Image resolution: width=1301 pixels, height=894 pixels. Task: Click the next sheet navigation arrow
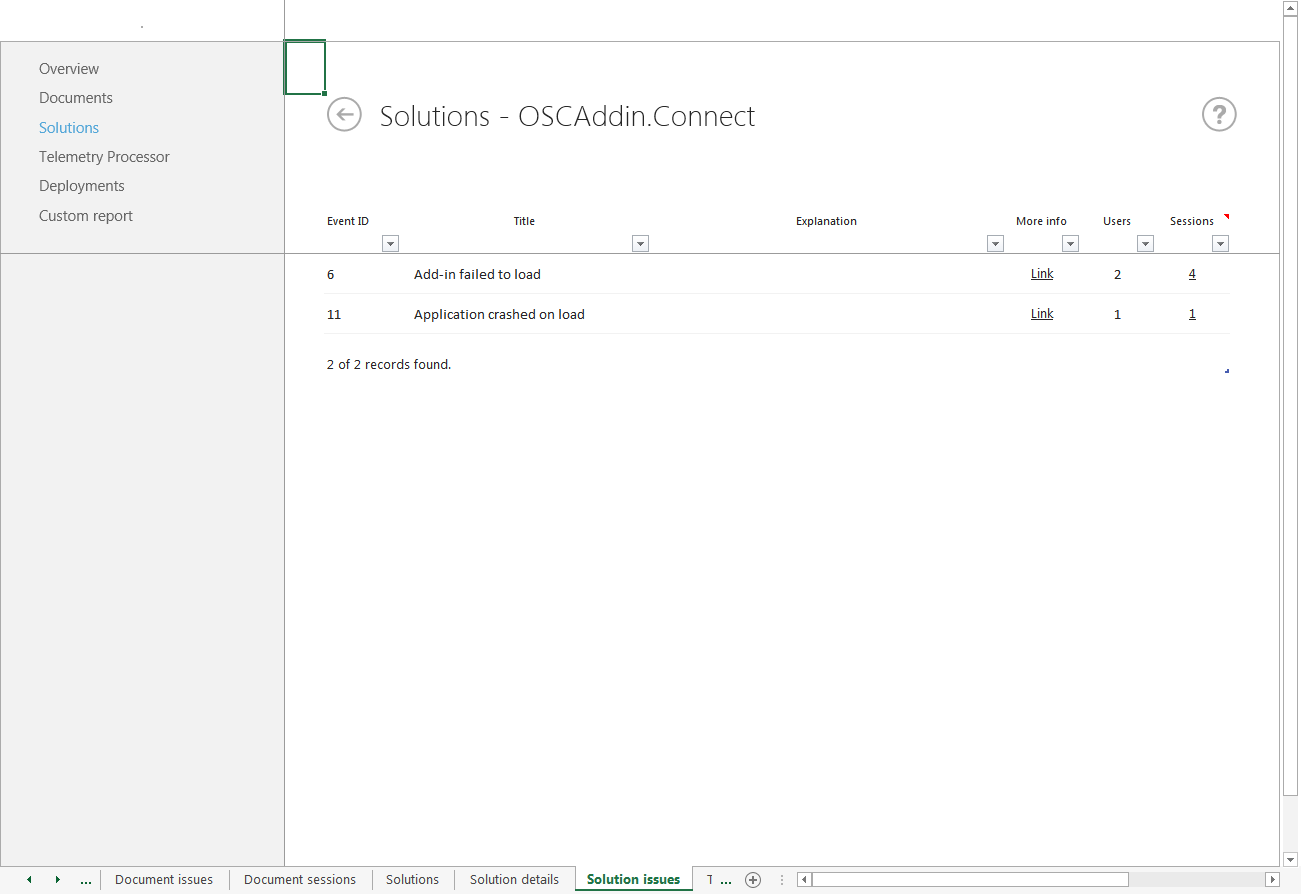point(57,880)
